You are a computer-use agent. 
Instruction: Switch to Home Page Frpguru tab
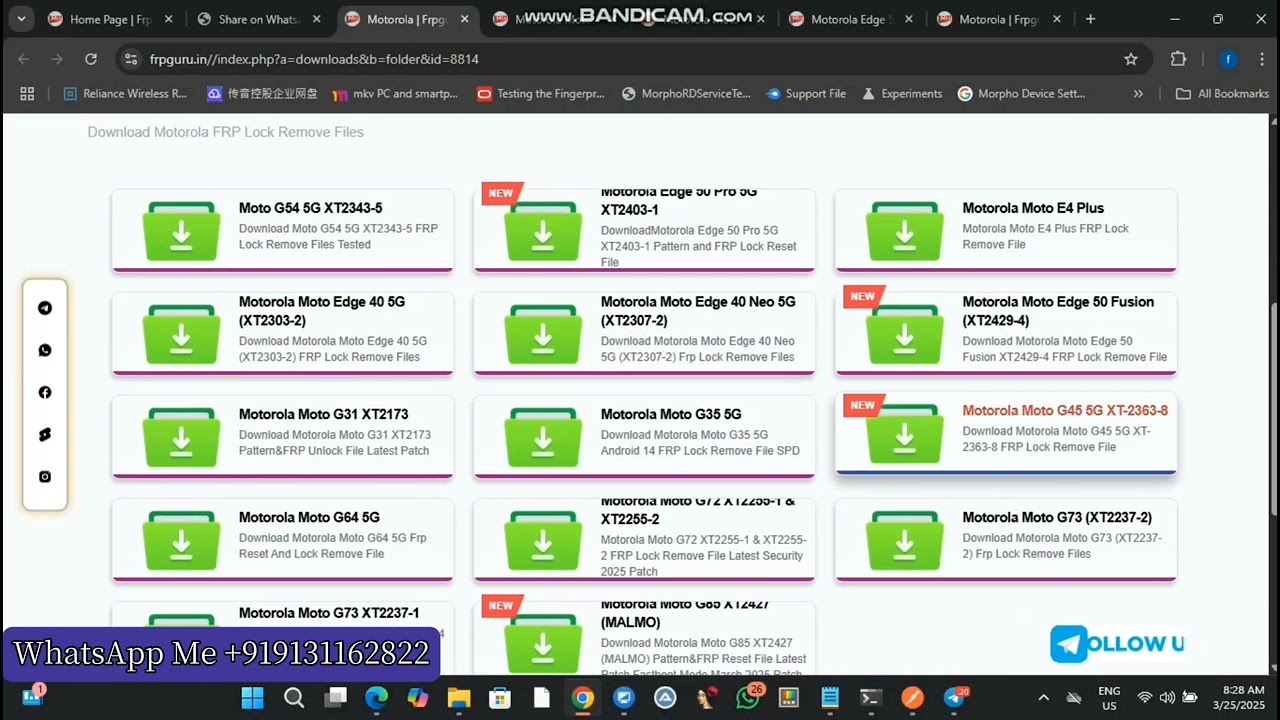[x=110, y=19]
